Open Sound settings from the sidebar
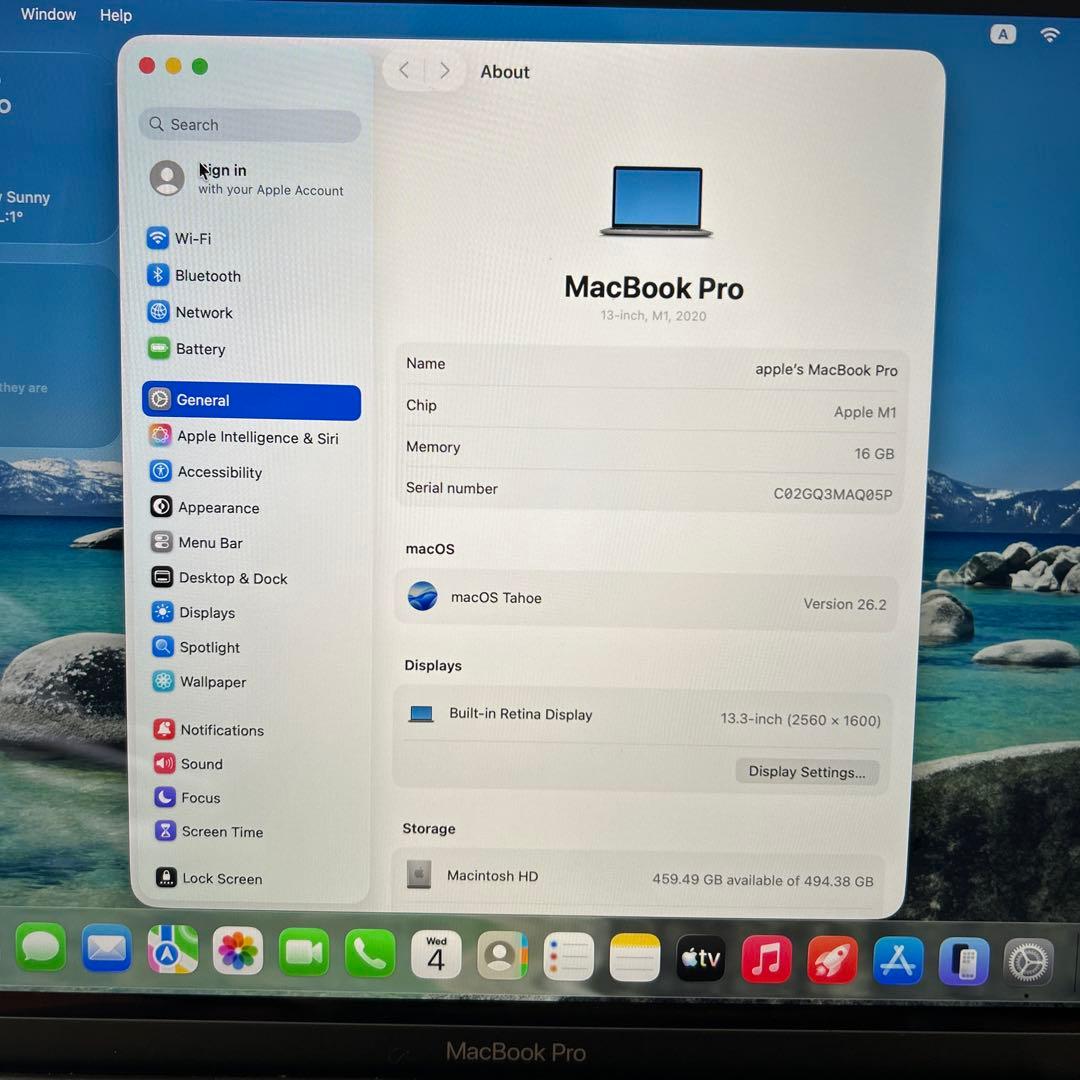 [x=201, y=764]
